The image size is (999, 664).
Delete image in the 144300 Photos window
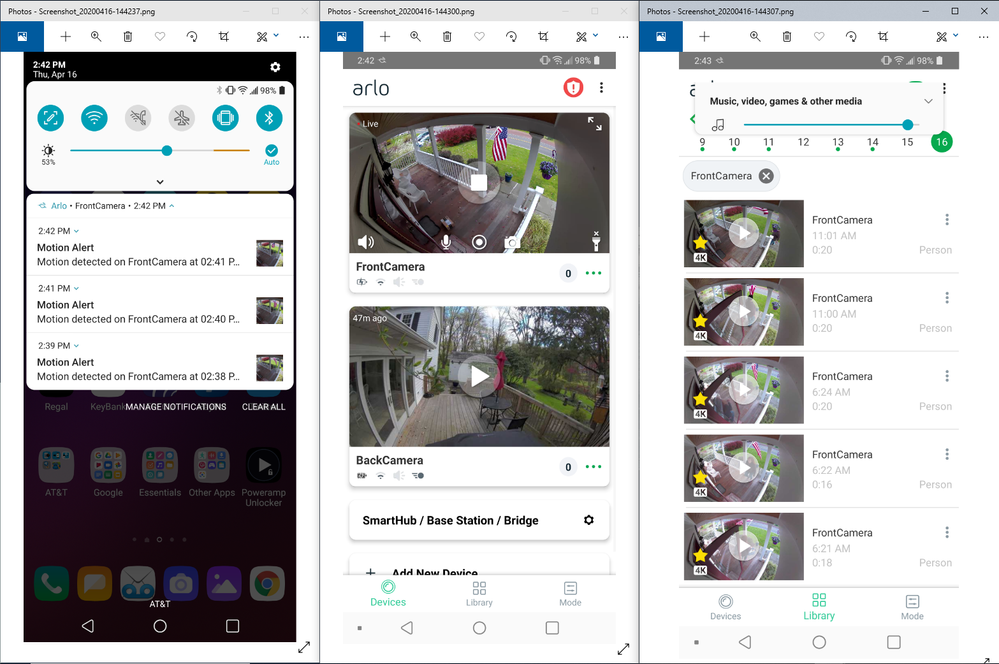(447, 37)
